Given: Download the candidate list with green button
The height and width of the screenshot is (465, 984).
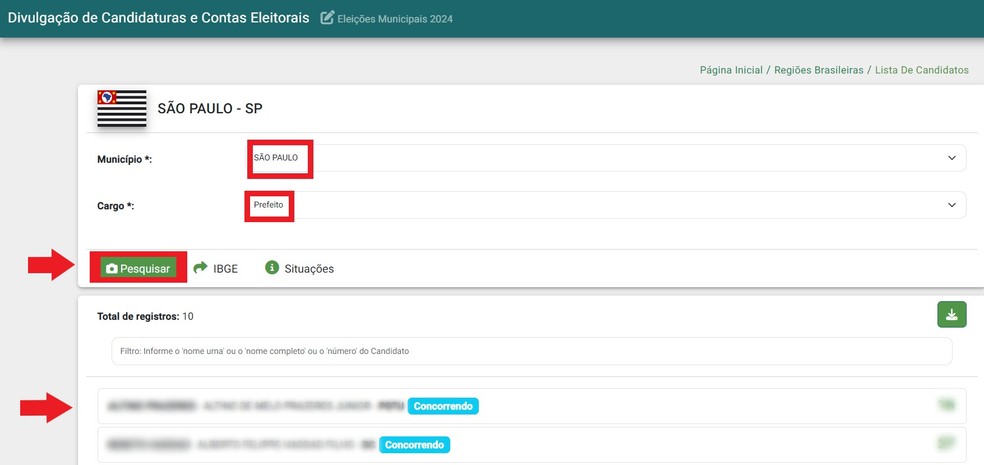Looking at the screenshot, I should (x=951, y=314).
